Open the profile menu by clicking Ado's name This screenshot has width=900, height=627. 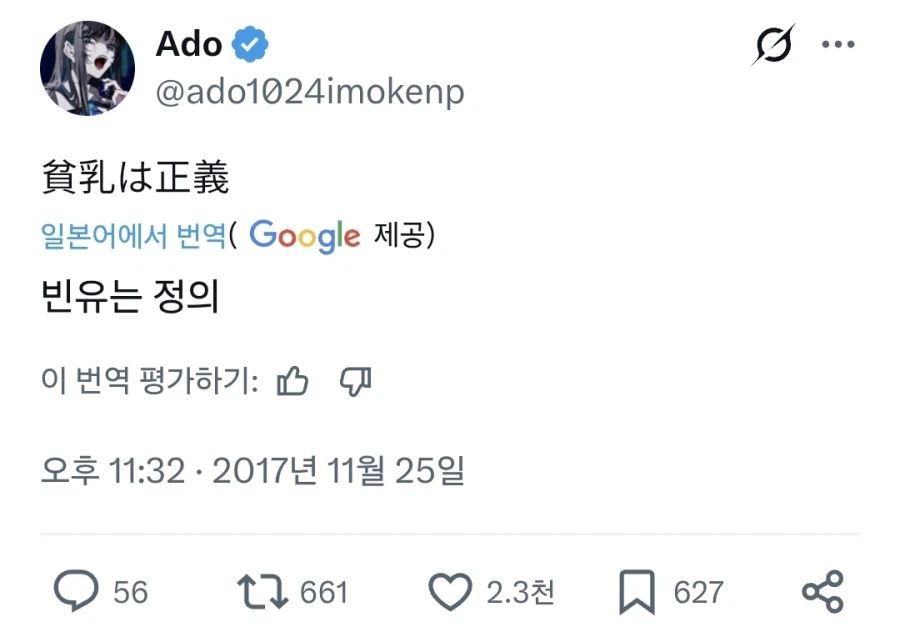[190, 44]
